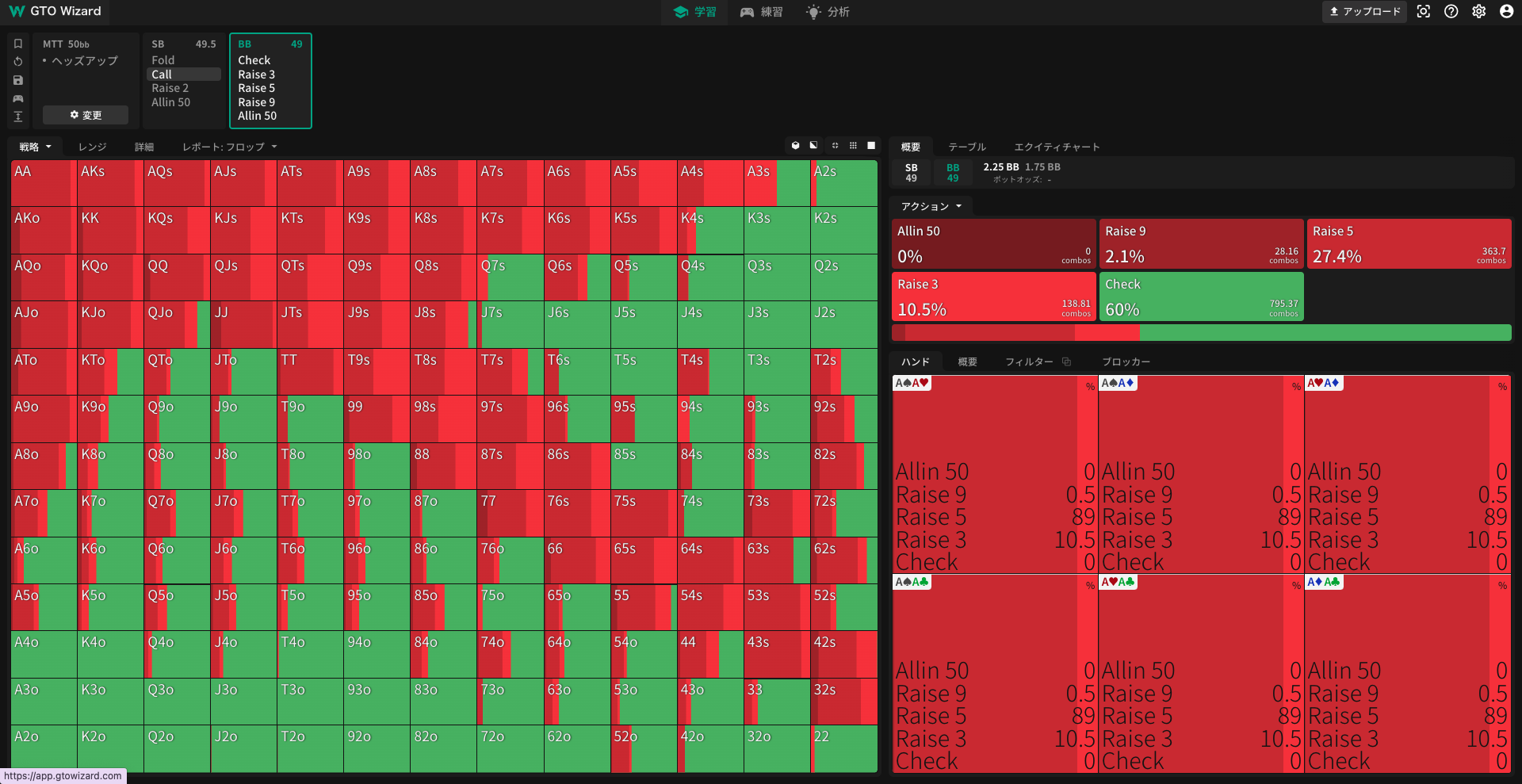This screenshot has height=784, width=1522.
Task: Click the A♠A♣ combo card badge
Action: [912, 582]
